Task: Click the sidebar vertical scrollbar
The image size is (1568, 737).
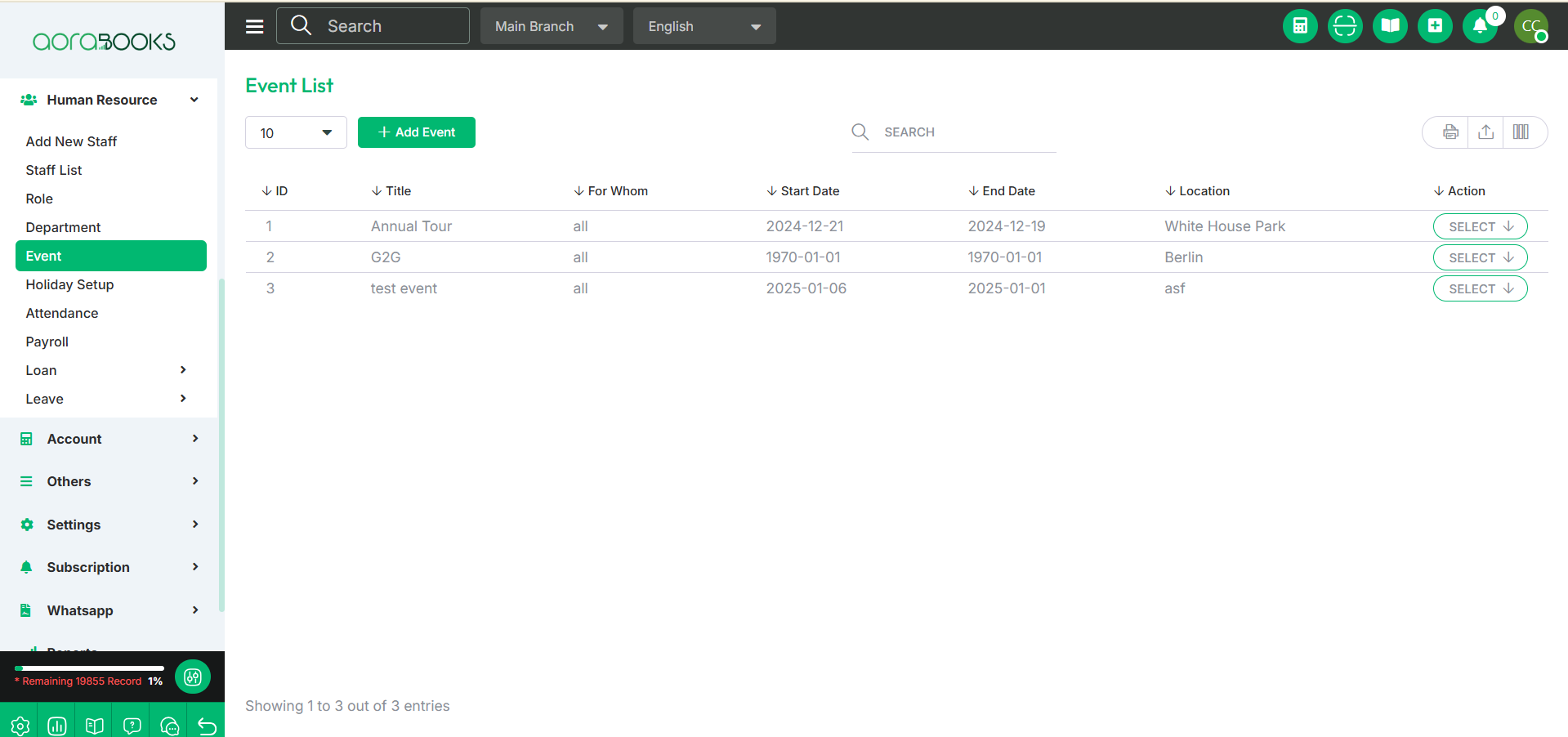Action: (x=221, y=445)
